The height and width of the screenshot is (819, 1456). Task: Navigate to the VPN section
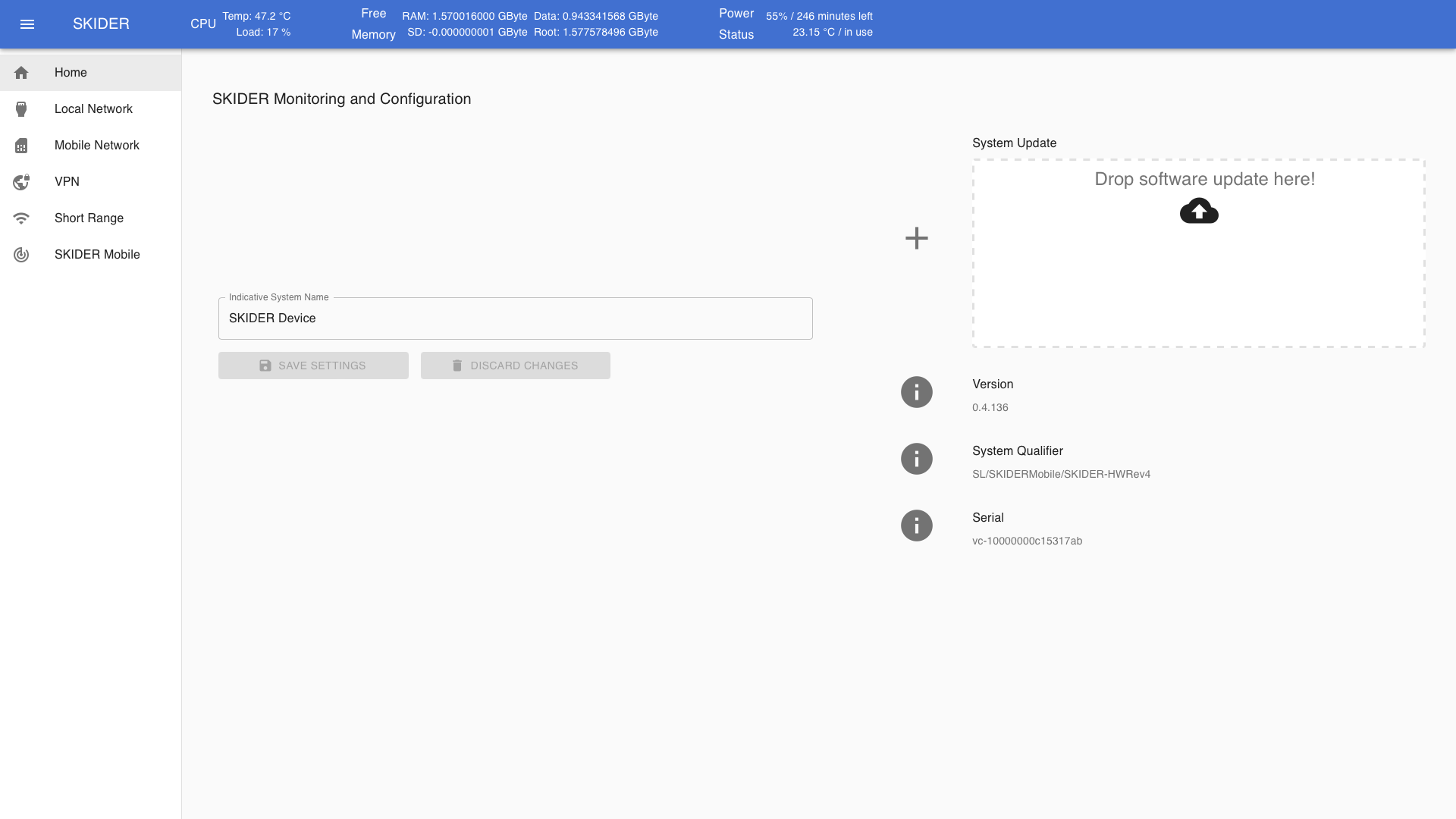click(90, 182)
